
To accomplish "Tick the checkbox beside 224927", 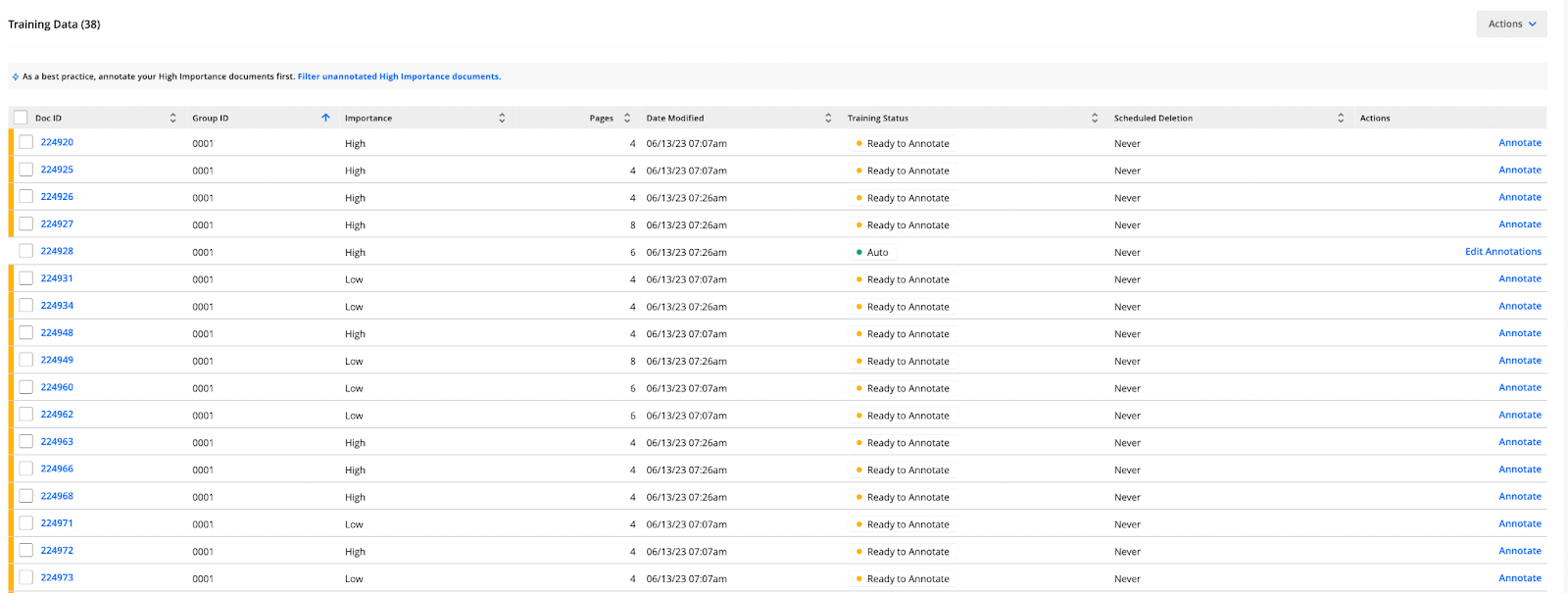I will pyautogui.click(x=26, y=223).
